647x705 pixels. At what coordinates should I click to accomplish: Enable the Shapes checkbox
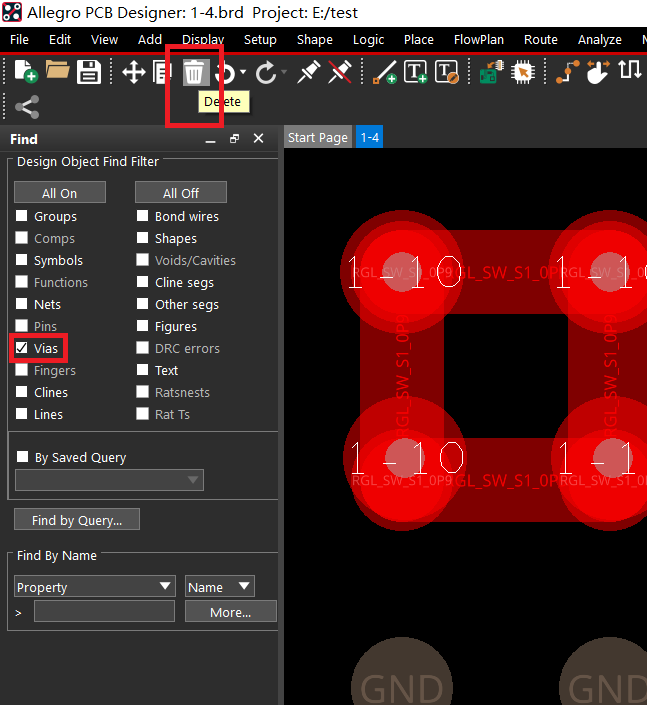(143, 238)
